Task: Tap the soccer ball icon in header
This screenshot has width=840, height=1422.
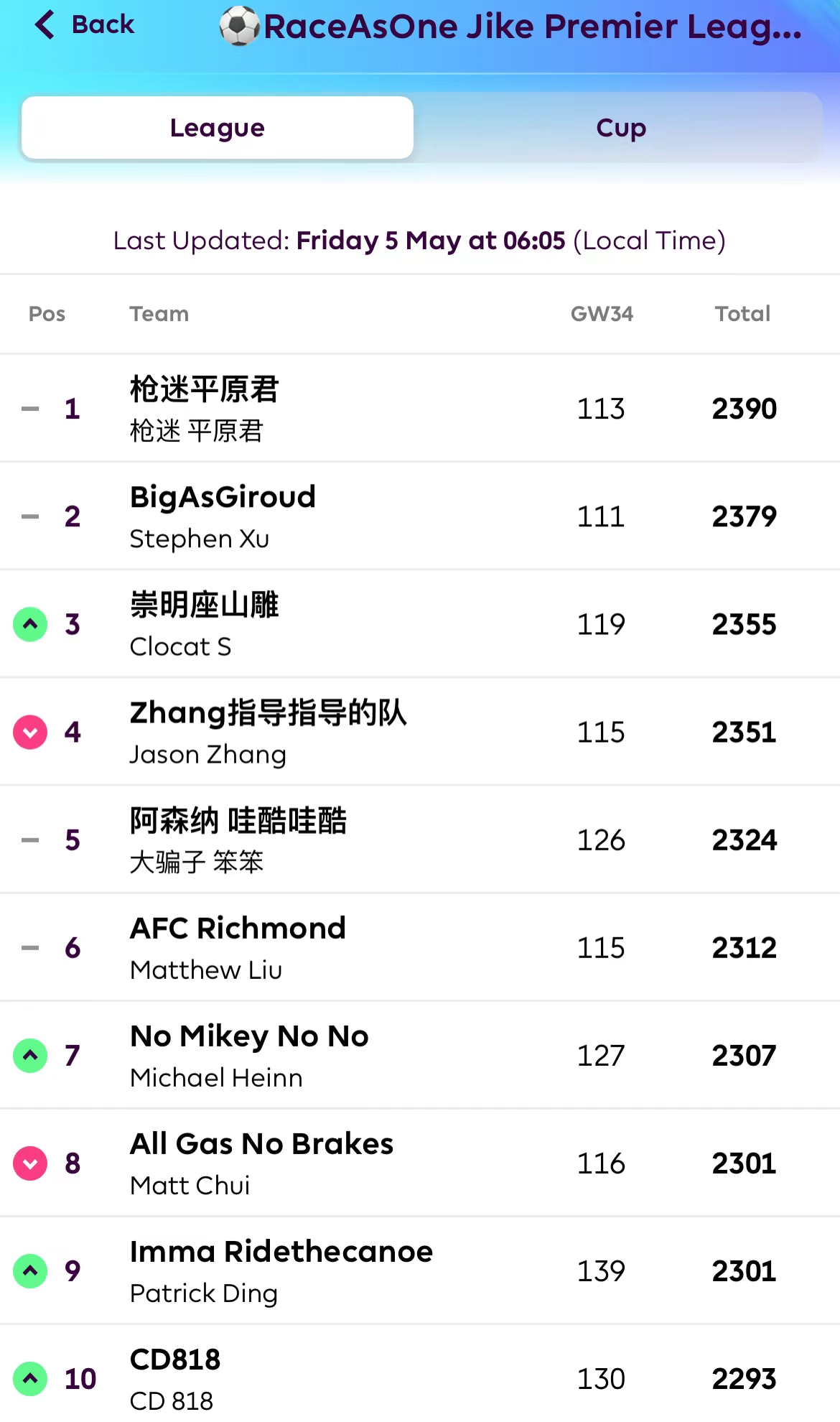Action: pos(239,27)
